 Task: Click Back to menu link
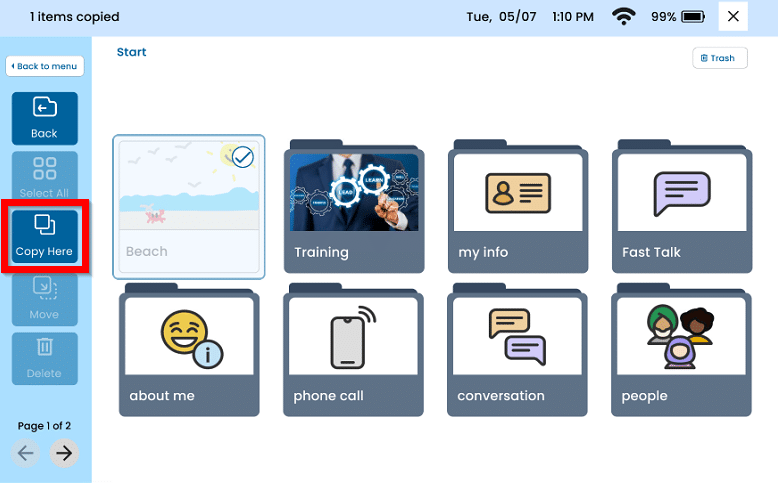pos(44,66)
